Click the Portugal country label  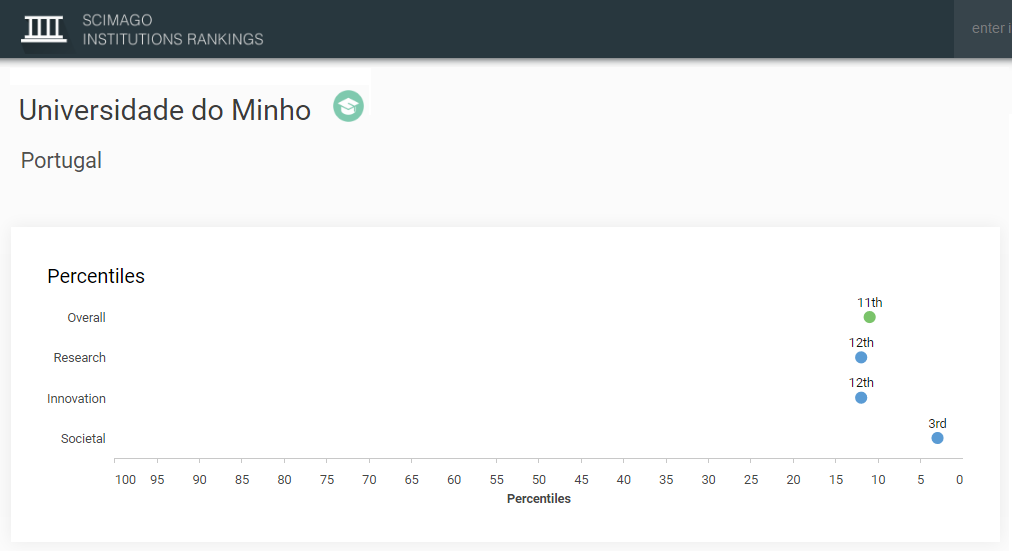pyautogui.click(x=61, y=160)
